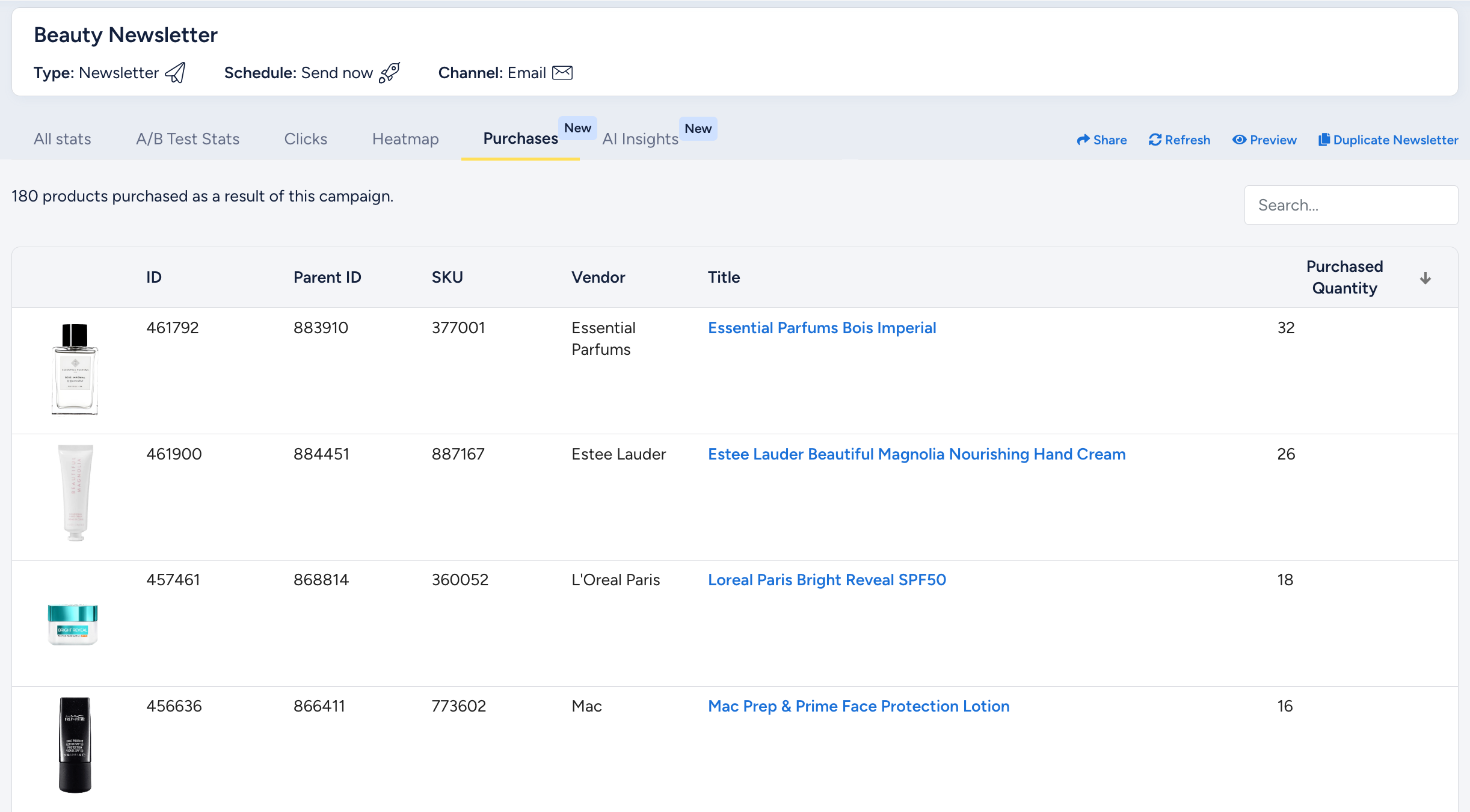Click purchased quantity 32

point(1286,328)
